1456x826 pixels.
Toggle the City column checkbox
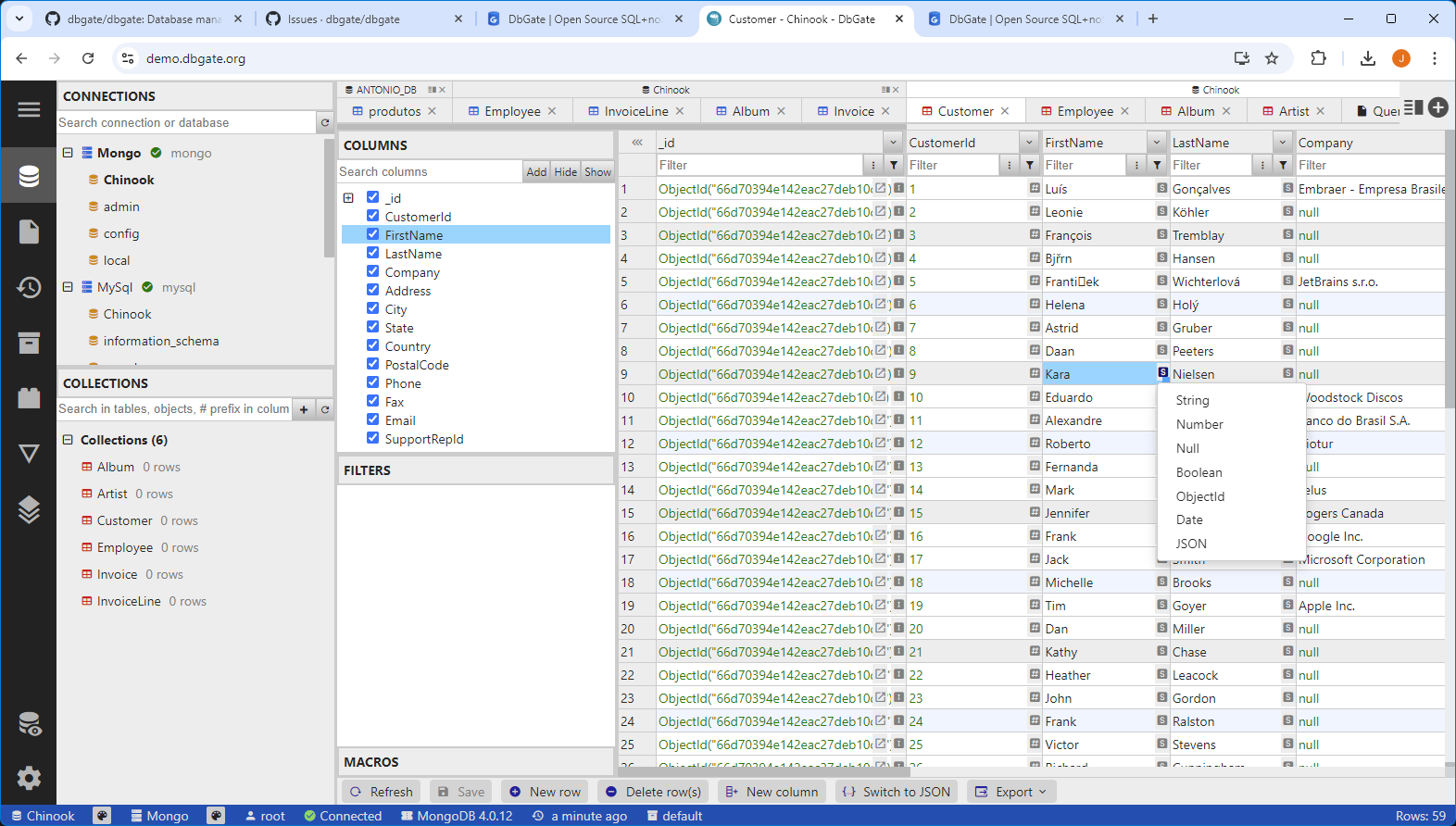(x=372, y=308)
